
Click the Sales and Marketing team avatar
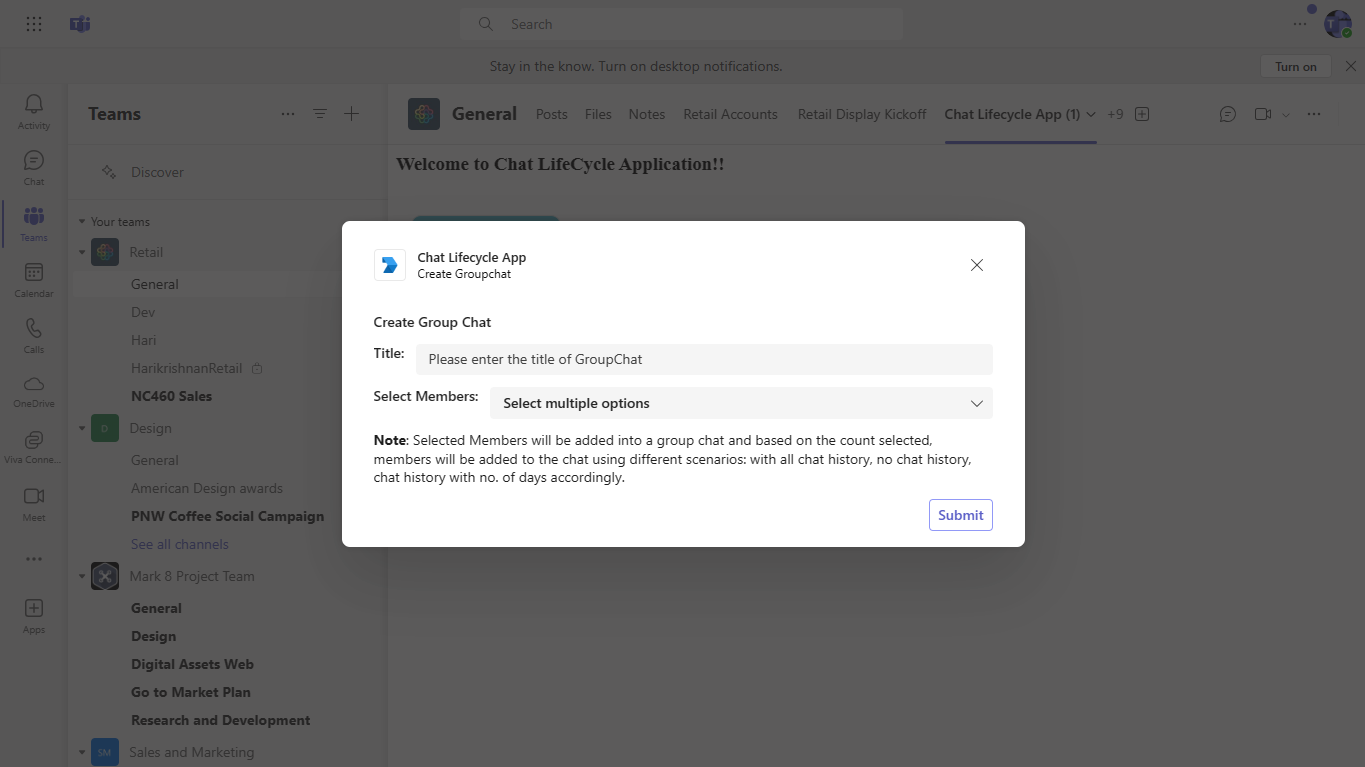(x=105, y=752)
